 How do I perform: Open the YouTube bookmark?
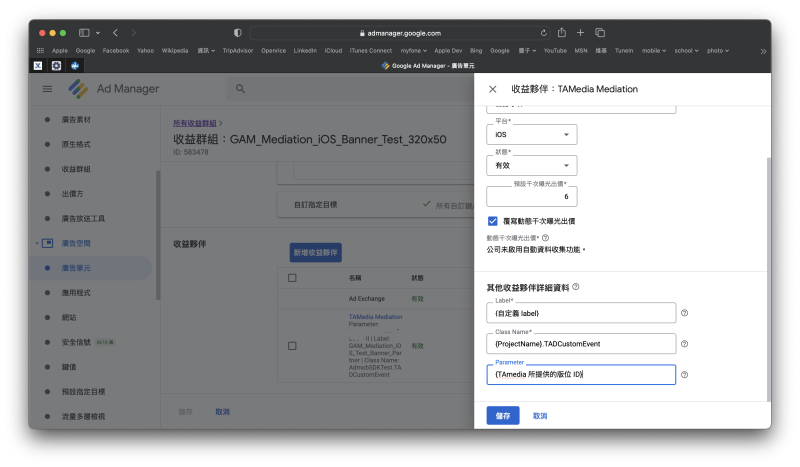click(x=555, y=51)
